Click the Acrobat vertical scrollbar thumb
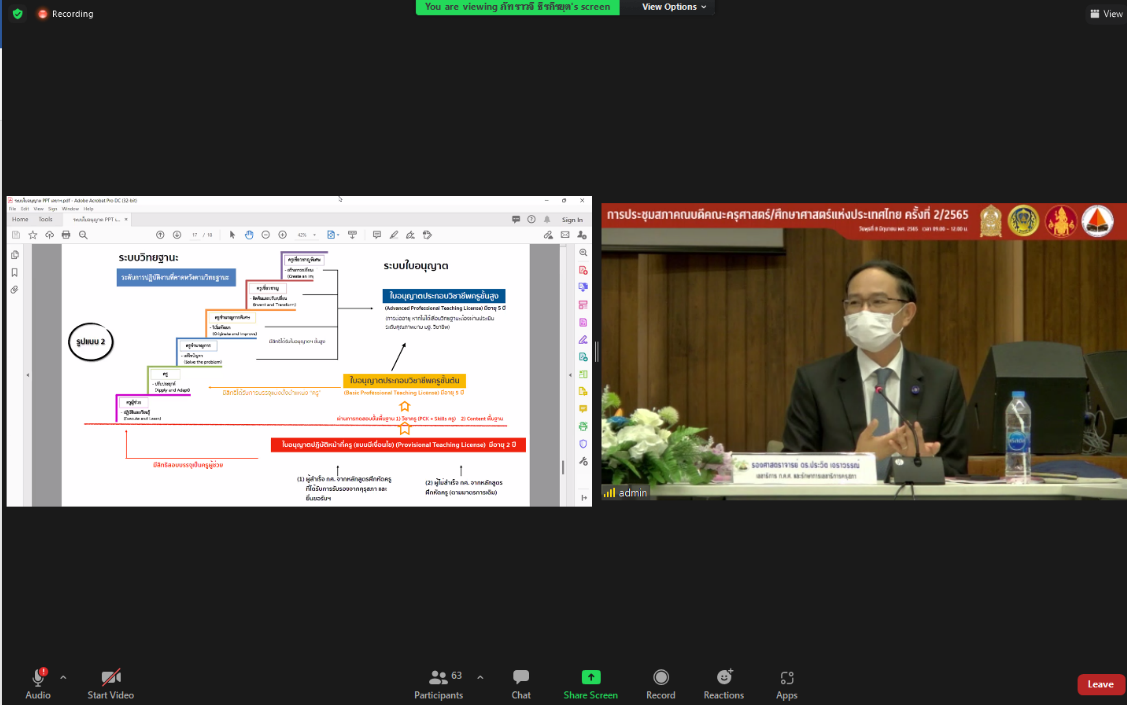 coord(563,467)
